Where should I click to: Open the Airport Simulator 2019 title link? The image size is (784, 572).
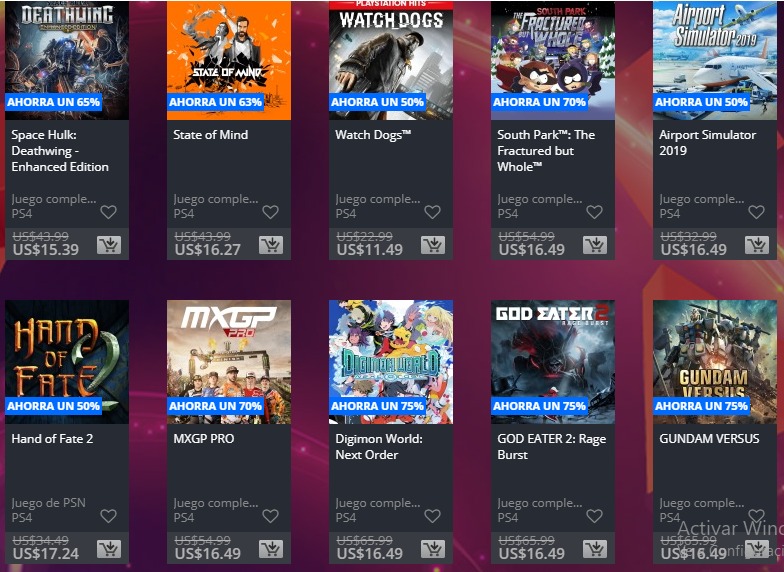click(x=708, y=142)
